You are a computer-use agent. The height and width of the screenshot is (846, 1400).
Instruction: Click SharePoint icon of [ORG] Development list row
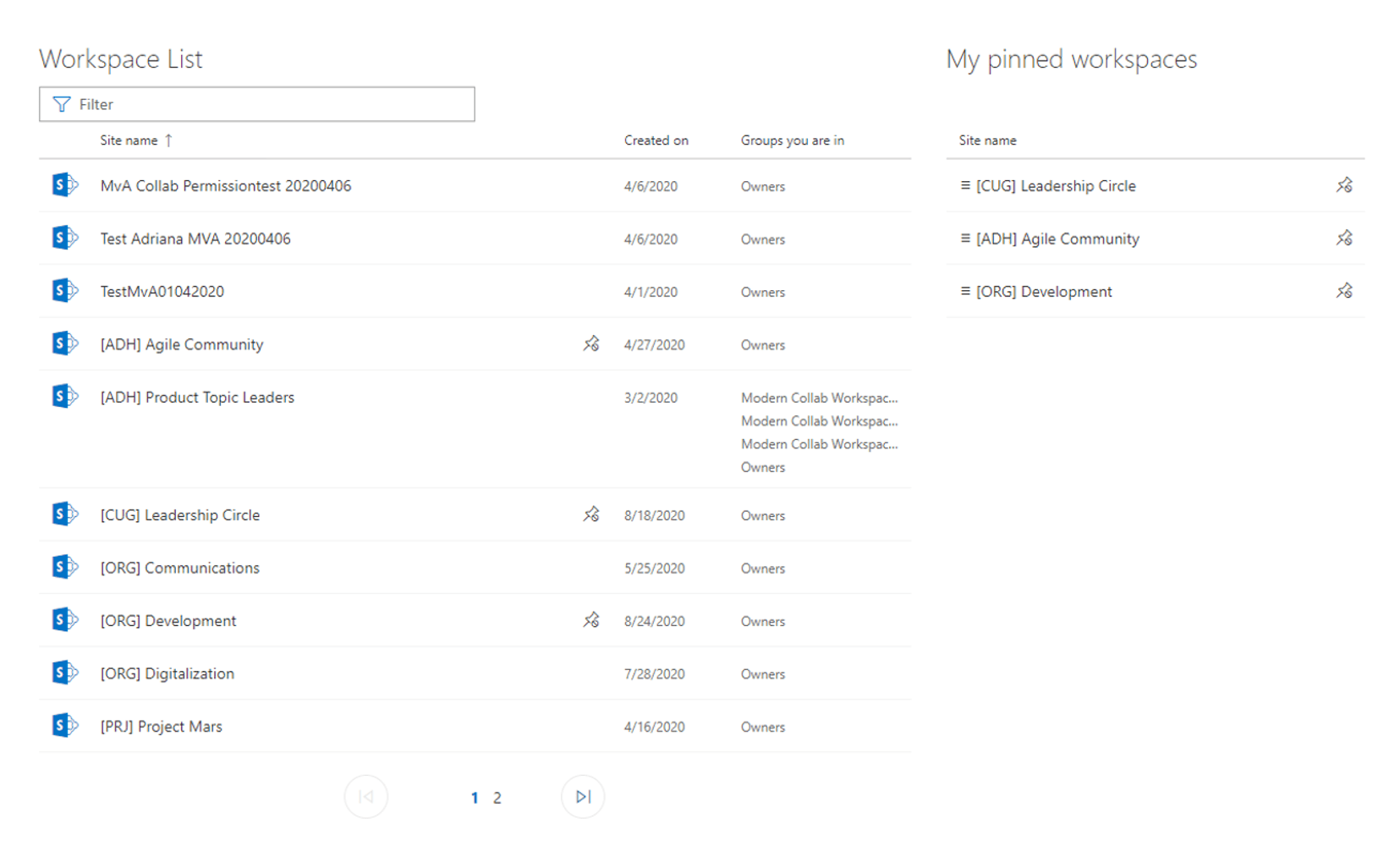[65, 619]
